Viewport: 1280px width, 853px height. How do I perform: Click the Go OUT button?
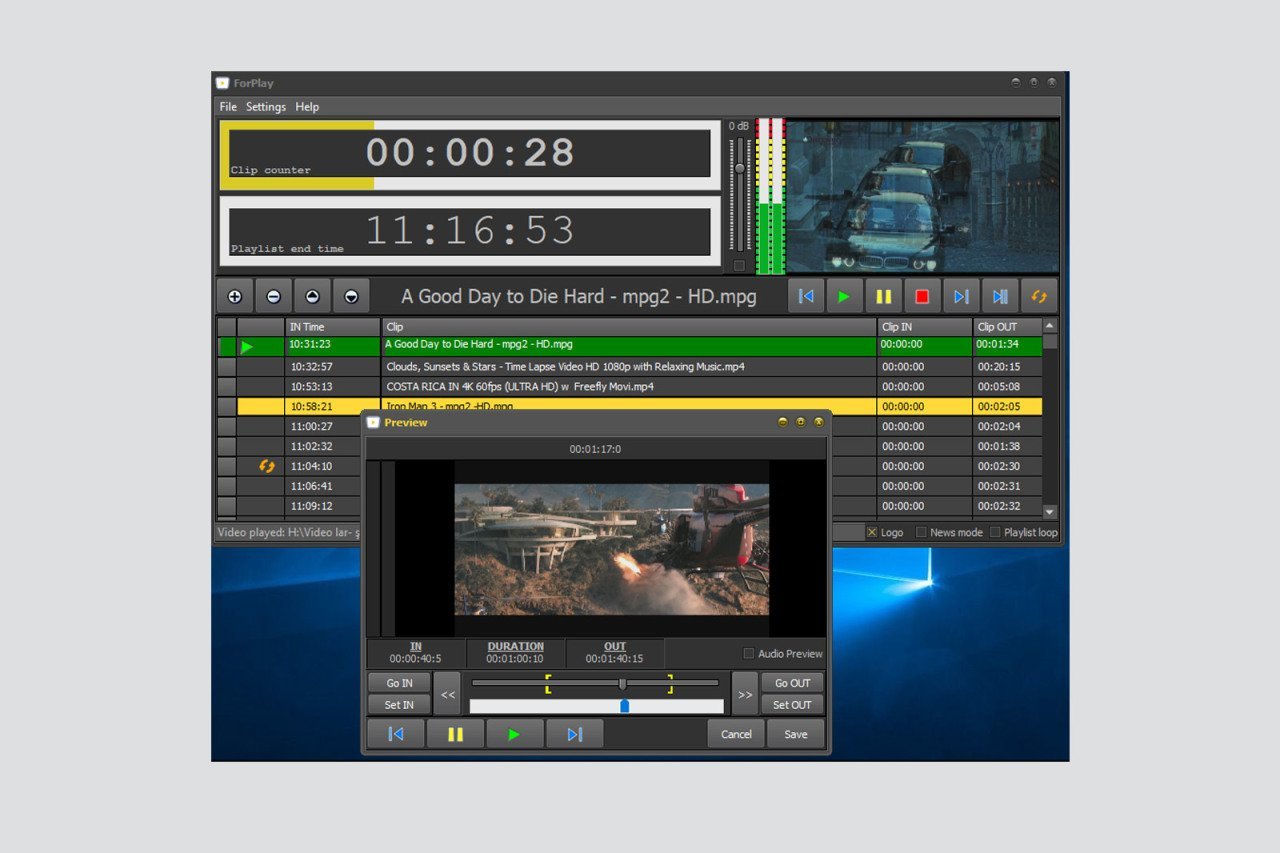[793, 683]
